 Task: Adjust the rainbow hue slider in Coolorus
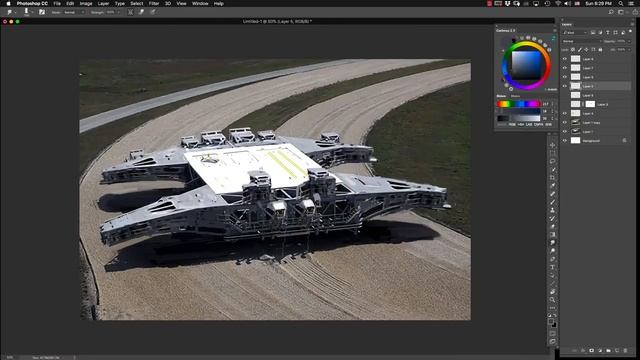[x=518, y=104]
